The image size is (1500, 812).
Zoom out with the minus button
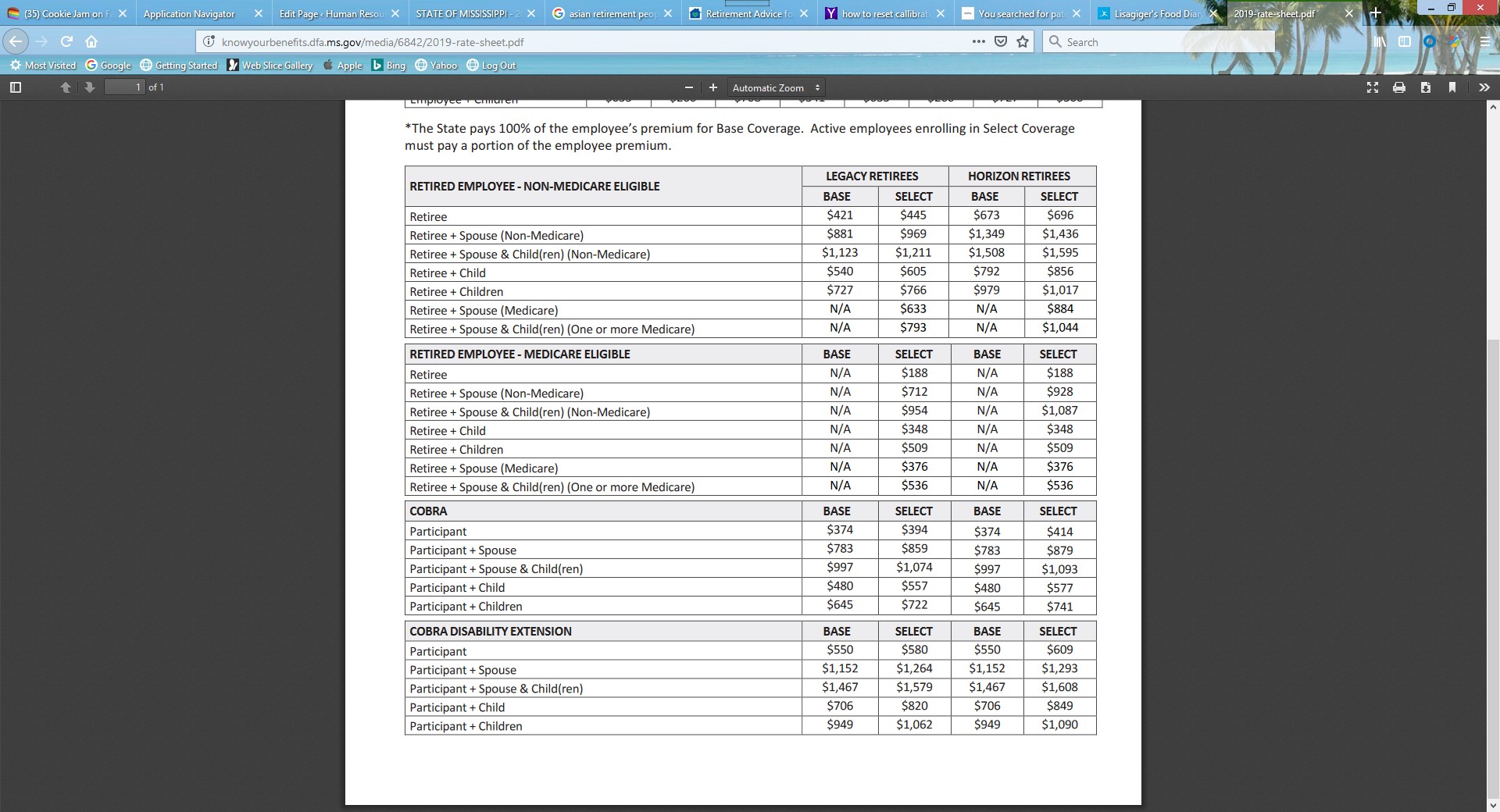click(x=688, y=87)
